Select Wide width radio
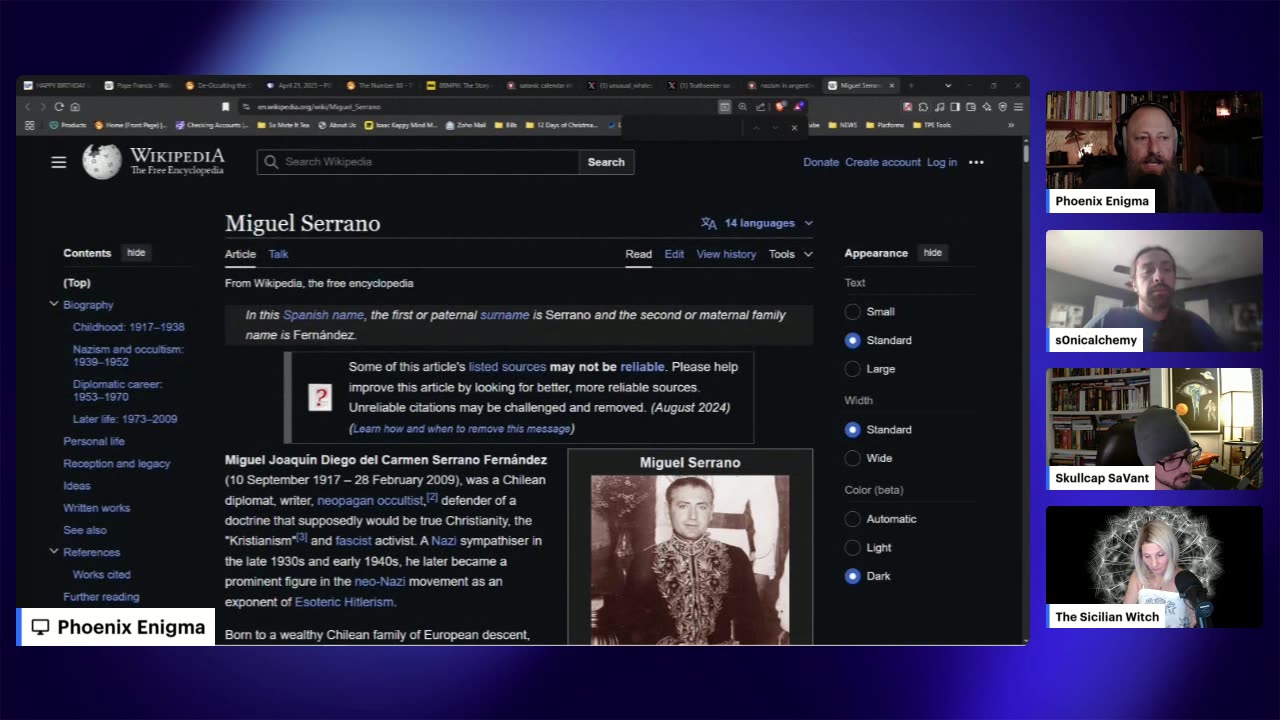This screenshot has width=1280, height=720. [x=852, y=458]
